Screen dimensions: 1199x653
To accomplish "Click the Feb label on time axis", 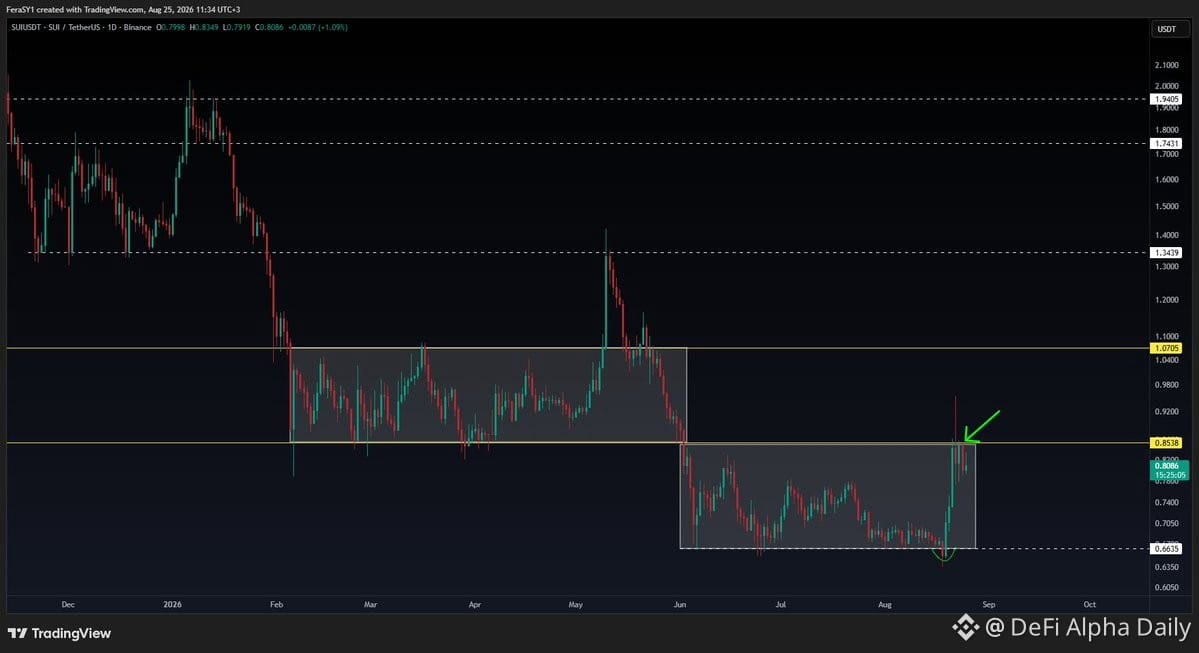I will 277,604.
